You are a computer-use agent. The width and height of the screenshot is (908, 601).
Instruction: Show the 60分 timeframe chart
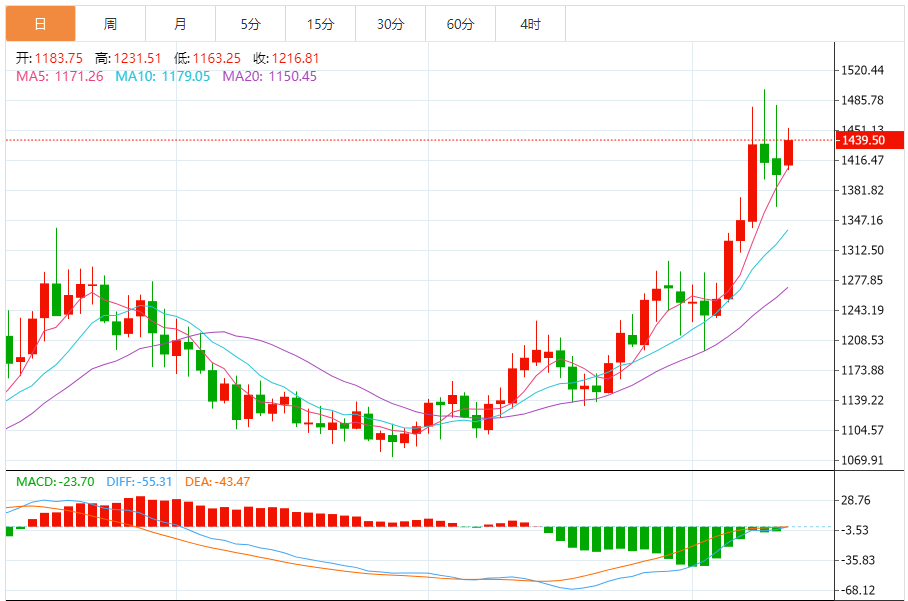pos(460,23)
